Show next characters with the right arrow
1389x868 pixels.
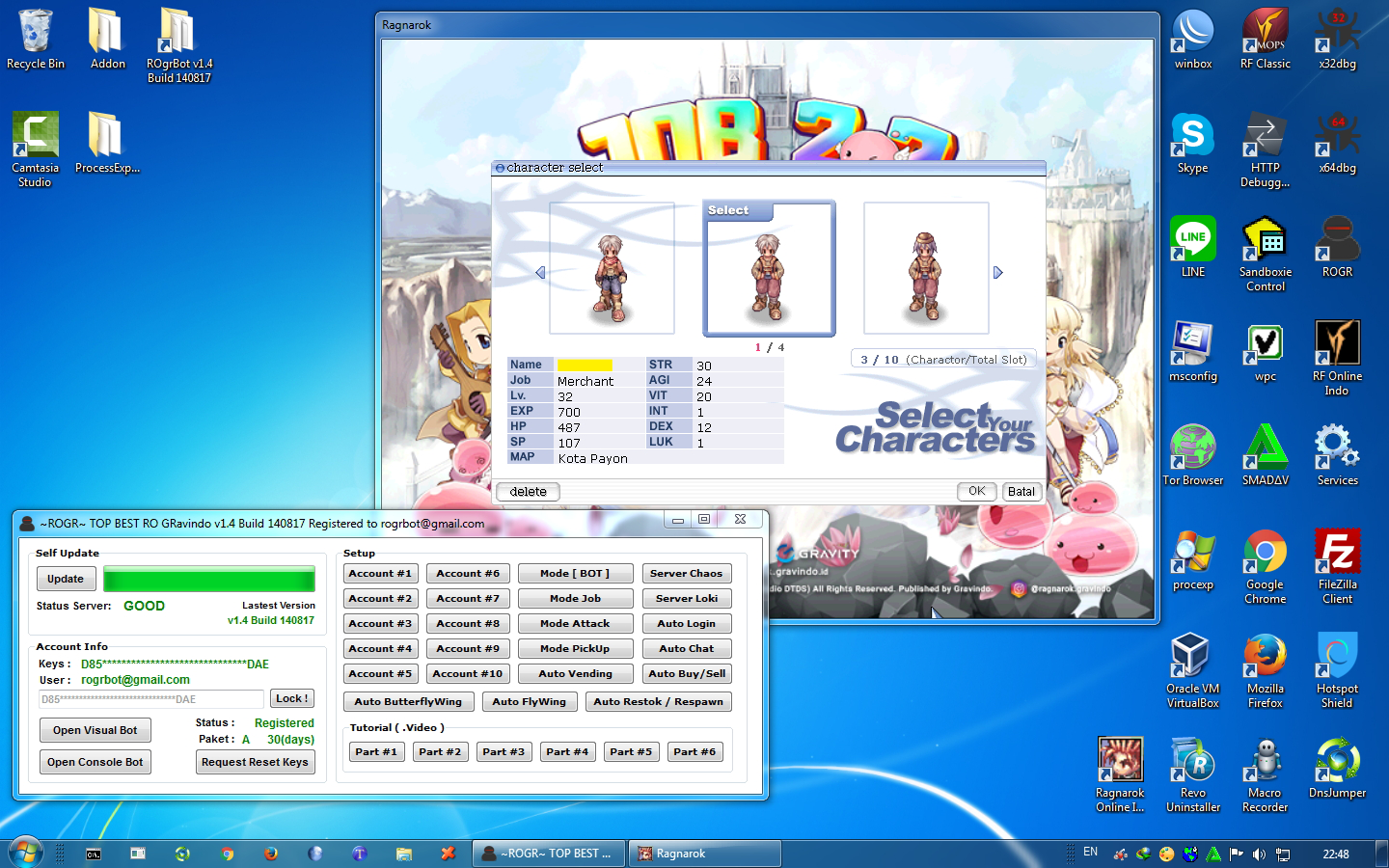click(x=998, y=273)
